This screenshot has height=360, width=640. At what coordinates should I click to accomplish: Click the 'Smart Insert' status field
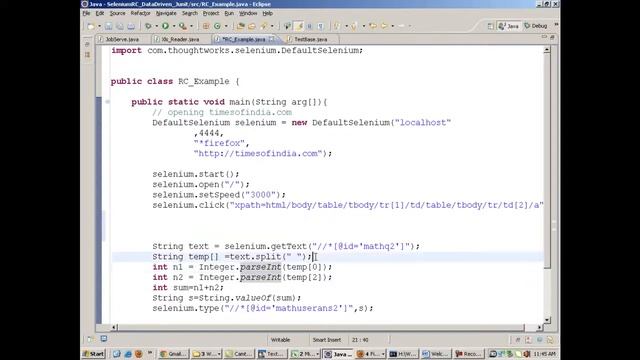327,340
